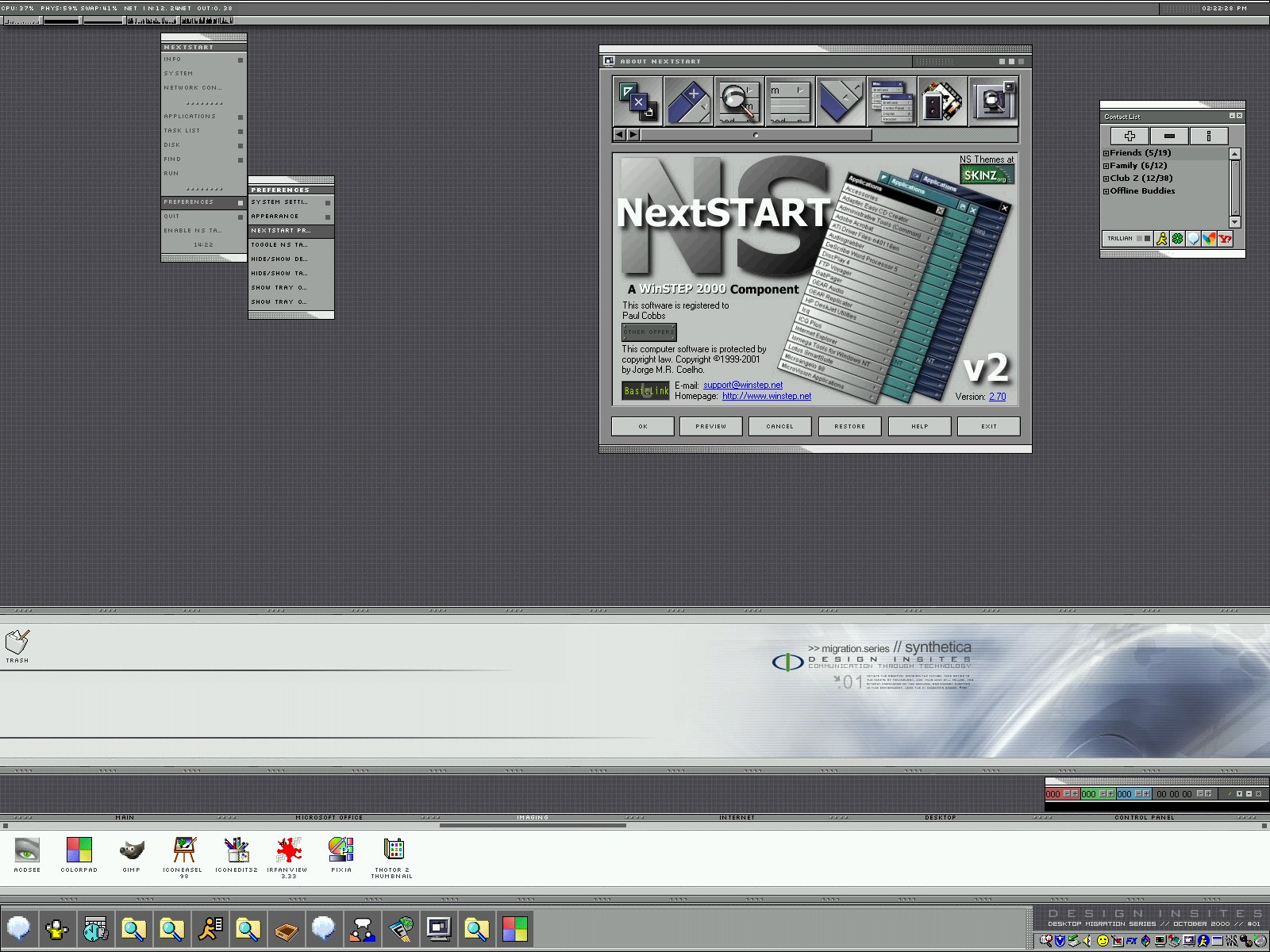Viewport: 1270px width, 952px height.
Task: Open IconEasel 98 icon
Action: tap(183, 857)
